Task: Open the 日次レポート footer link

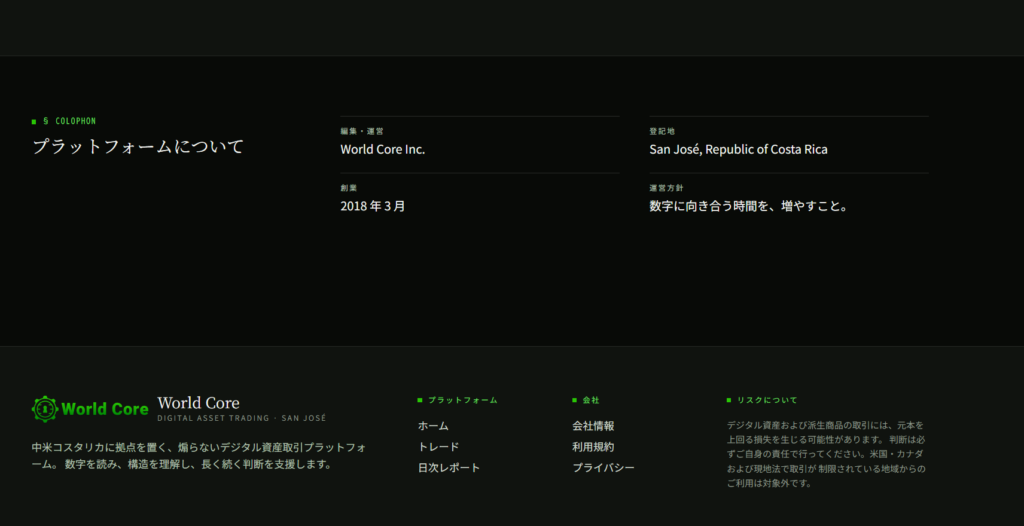Action: coord(449,468)
